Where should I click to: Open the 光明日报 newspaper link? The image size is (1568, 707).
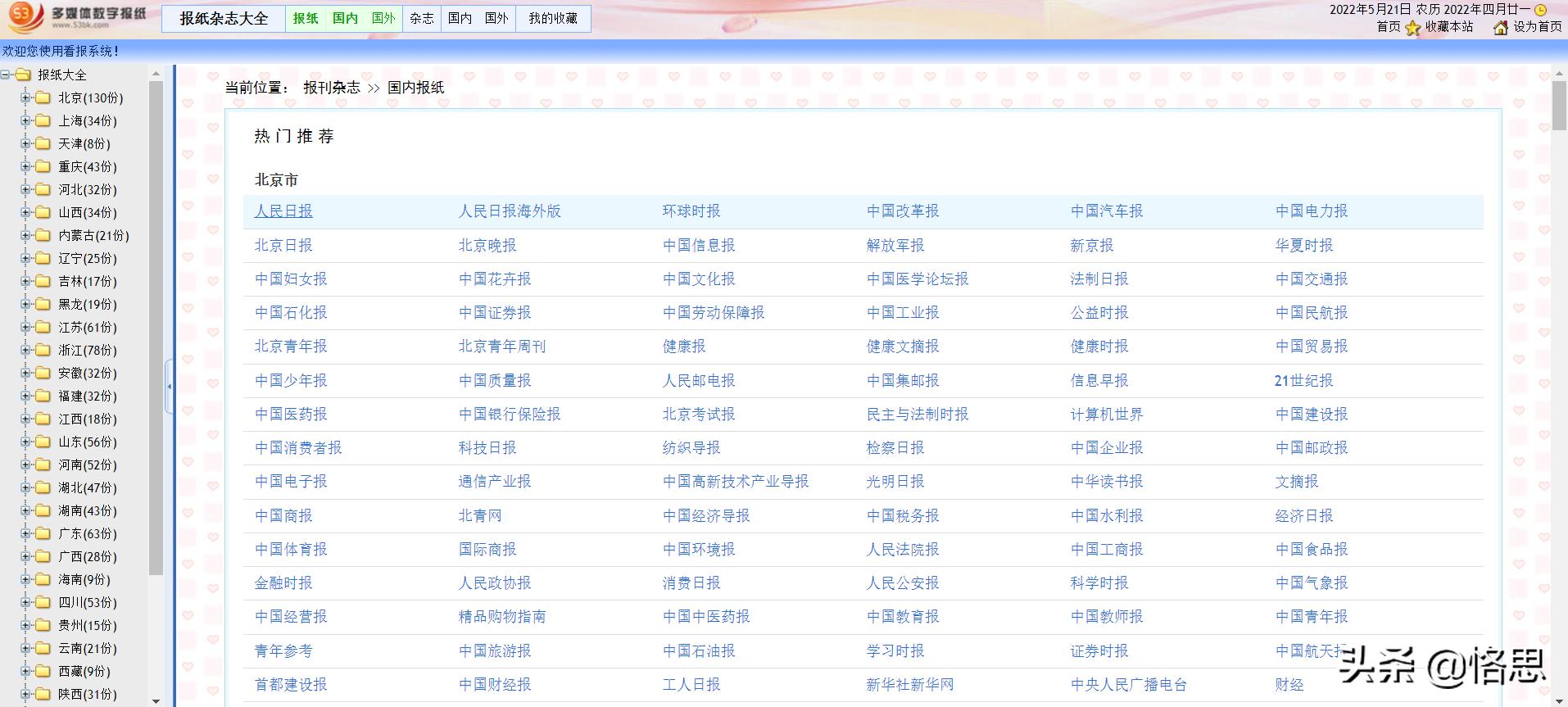click(x=895, y=482)
